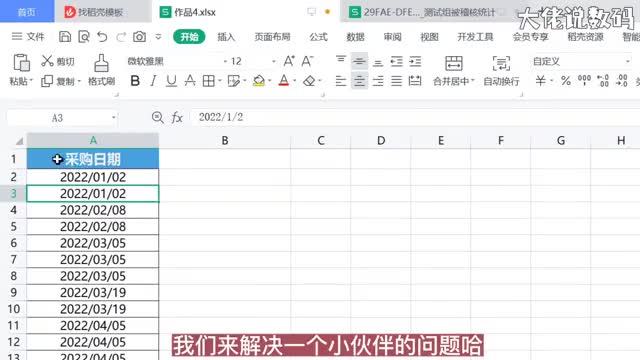Open the 开发工具 ribbon tab
640x360 pixels.
[x=475, y=37]
